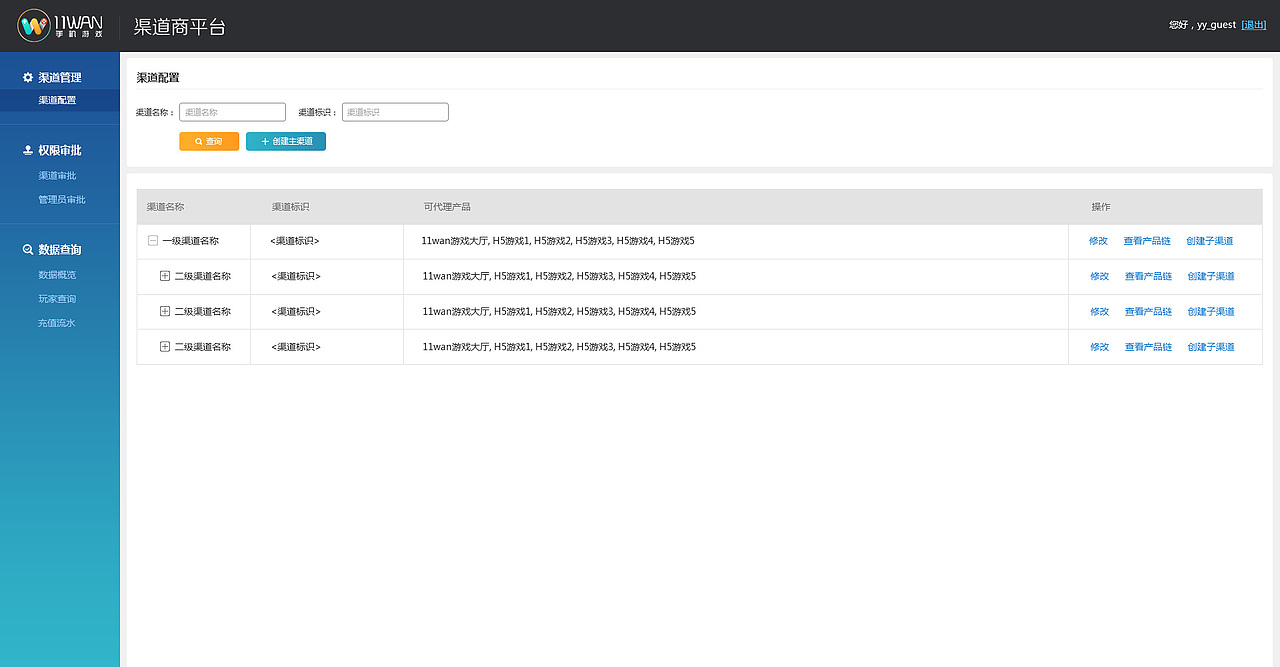Viewport: 1280px width, 667px height.
Task: Click 查看产品链 in the 一级渠道名称 row
Action: tap(1147, 241)
